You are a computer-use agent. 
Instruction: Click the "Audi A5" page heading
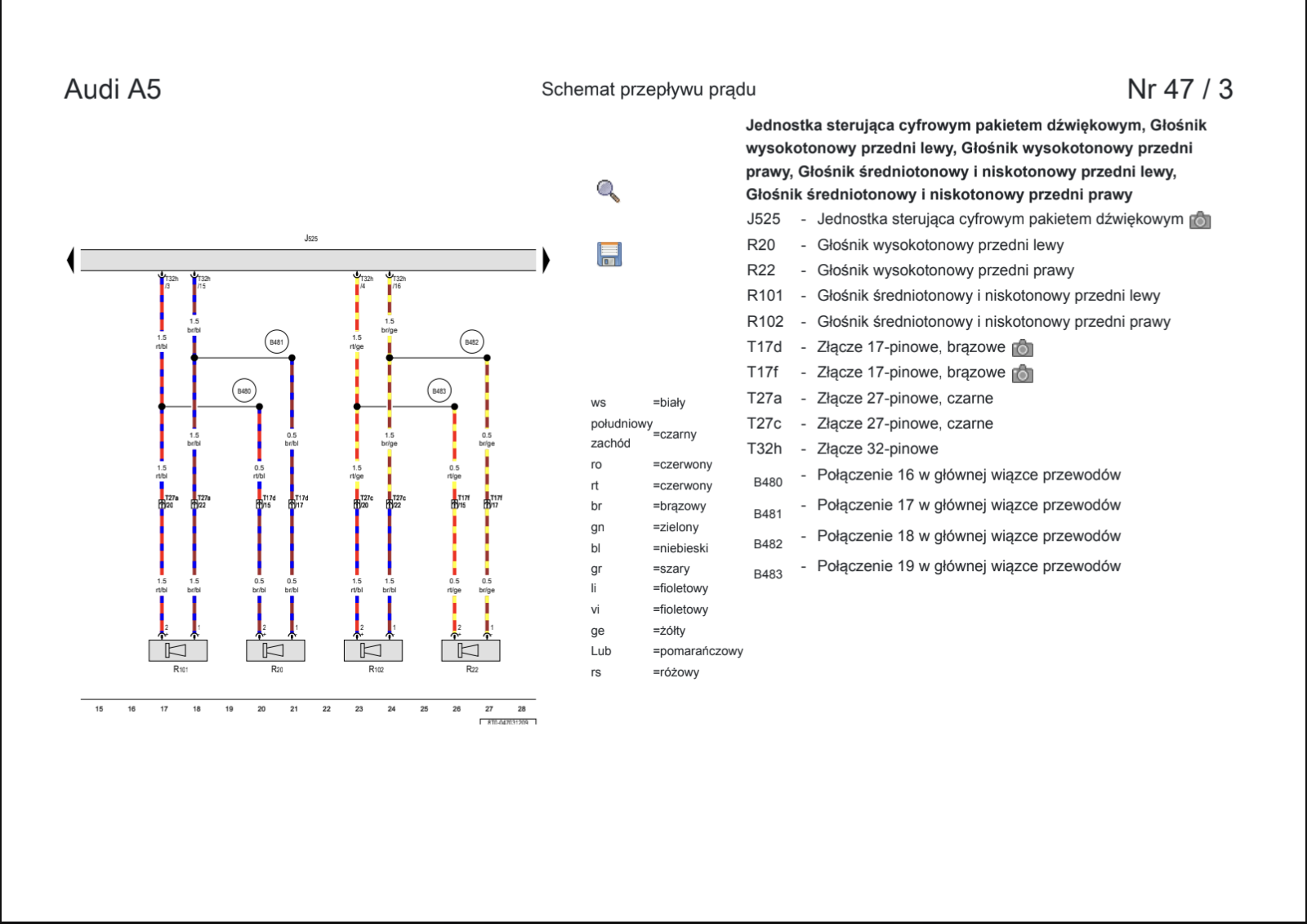113,89
